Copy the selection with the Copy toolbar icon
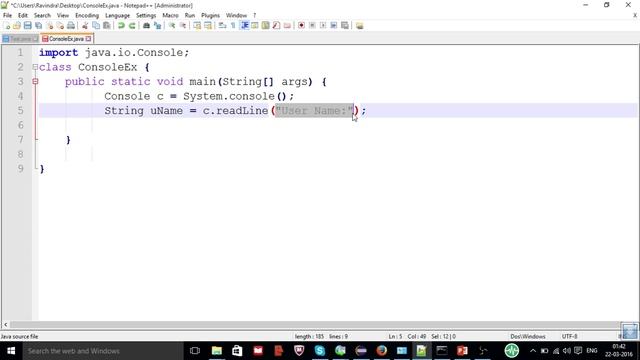This screenshot has height=360, width=640. (96, 26)
